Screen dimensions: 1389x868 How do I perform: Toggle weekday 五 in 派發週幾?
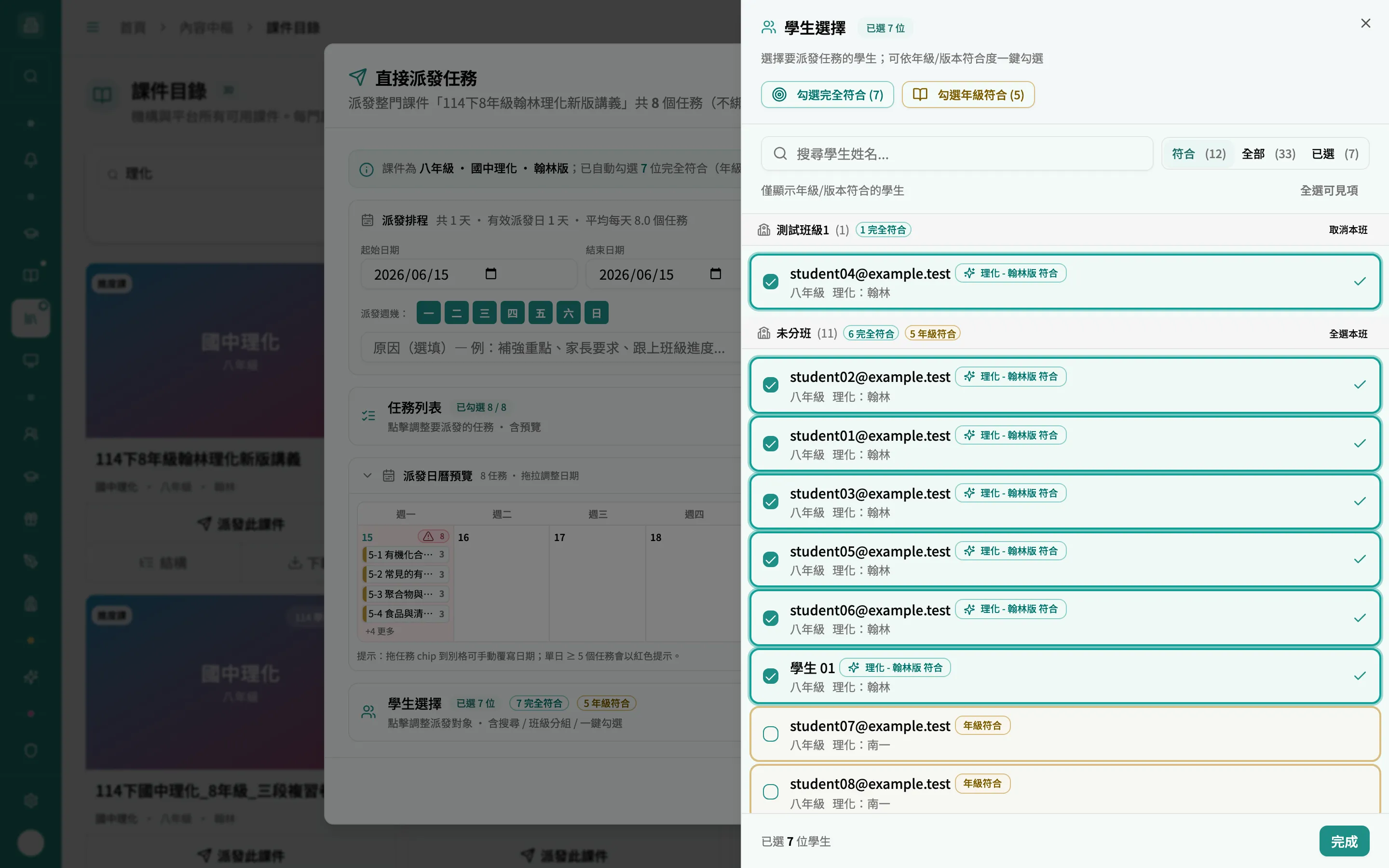click(x=541, y=313)
